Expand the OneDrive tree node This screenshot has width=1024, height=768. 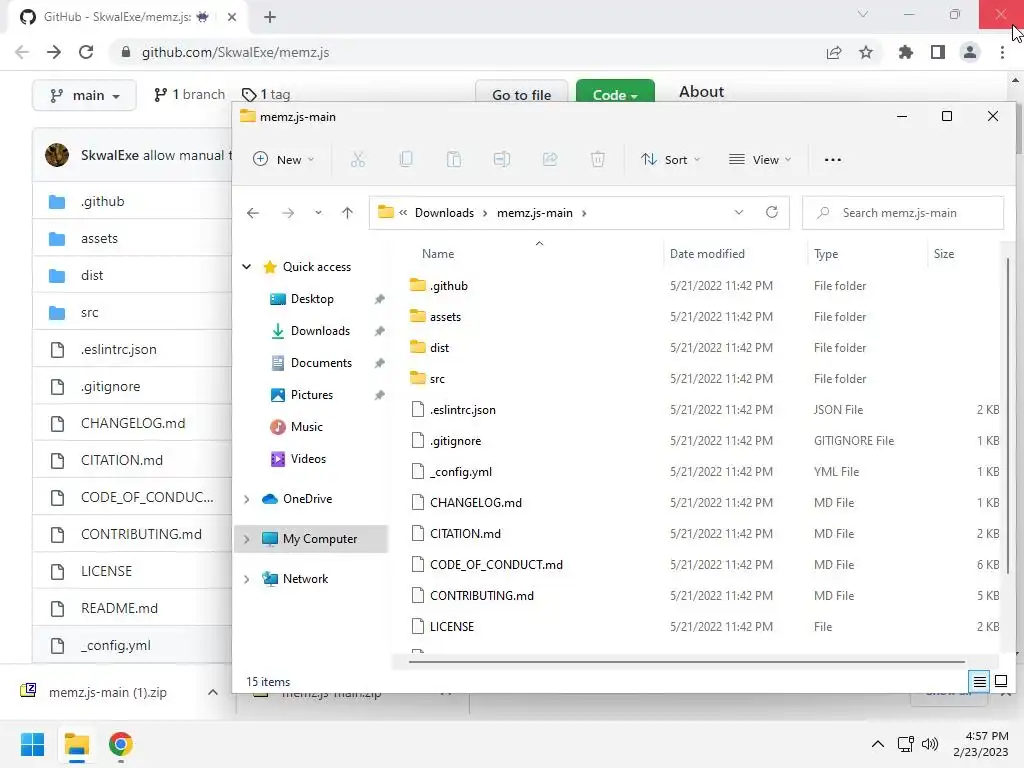(247, 499)
